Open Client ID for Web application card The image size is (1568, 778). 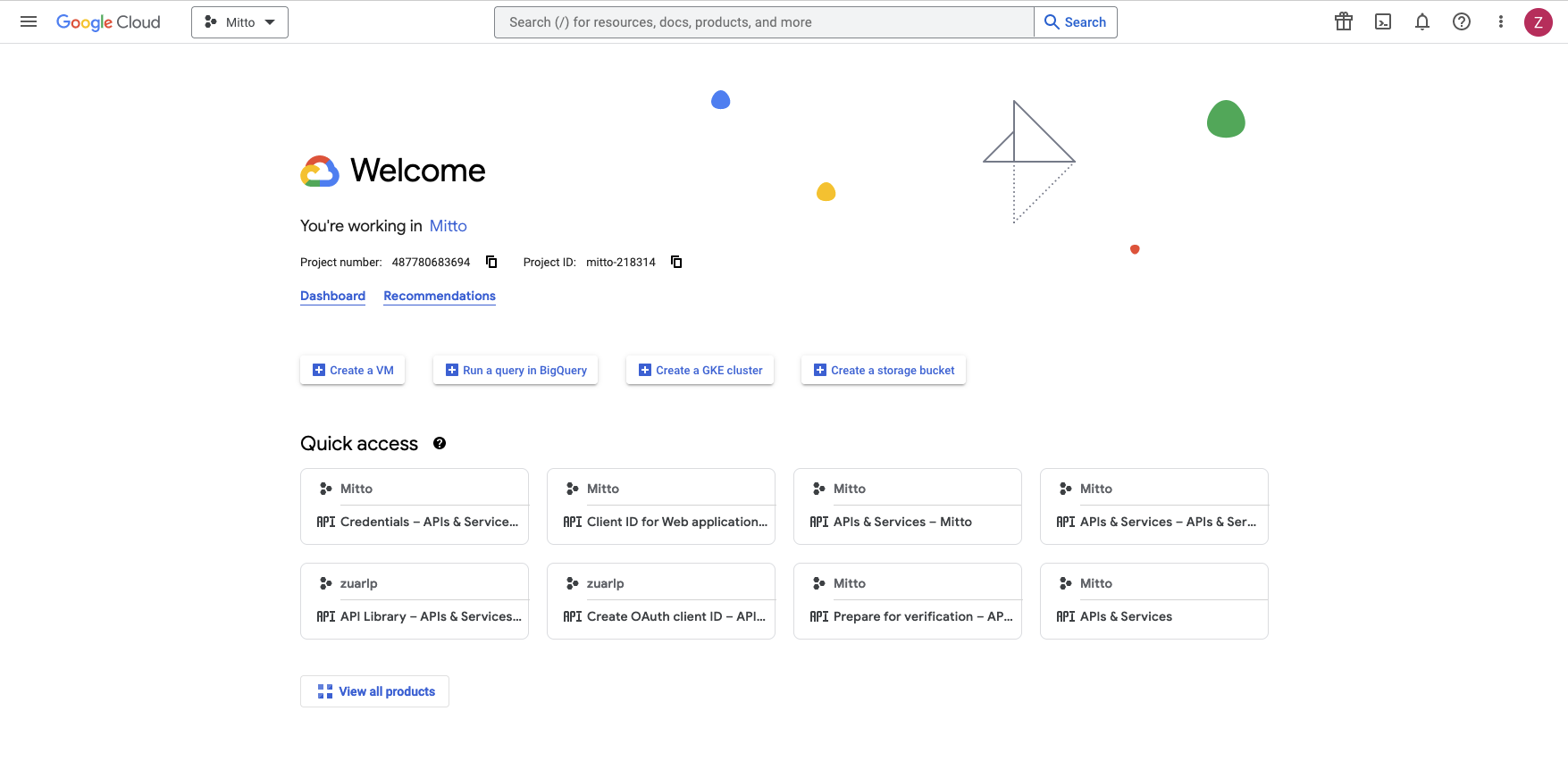click(661, 506)
